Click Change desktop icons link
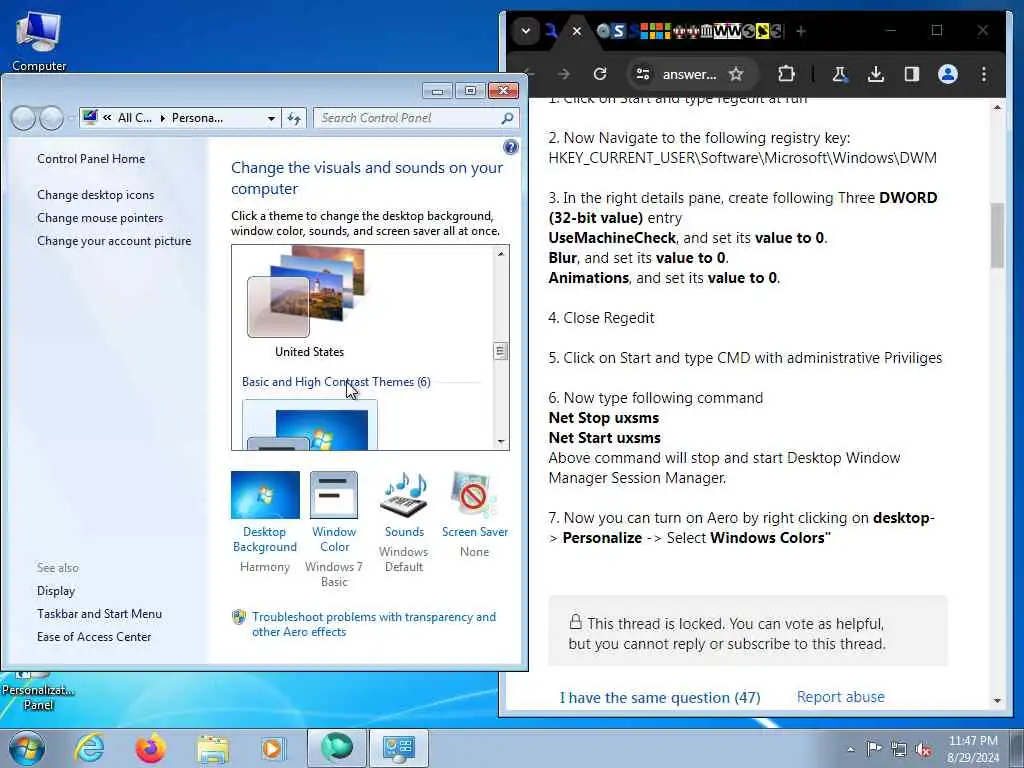 (95, 195)
